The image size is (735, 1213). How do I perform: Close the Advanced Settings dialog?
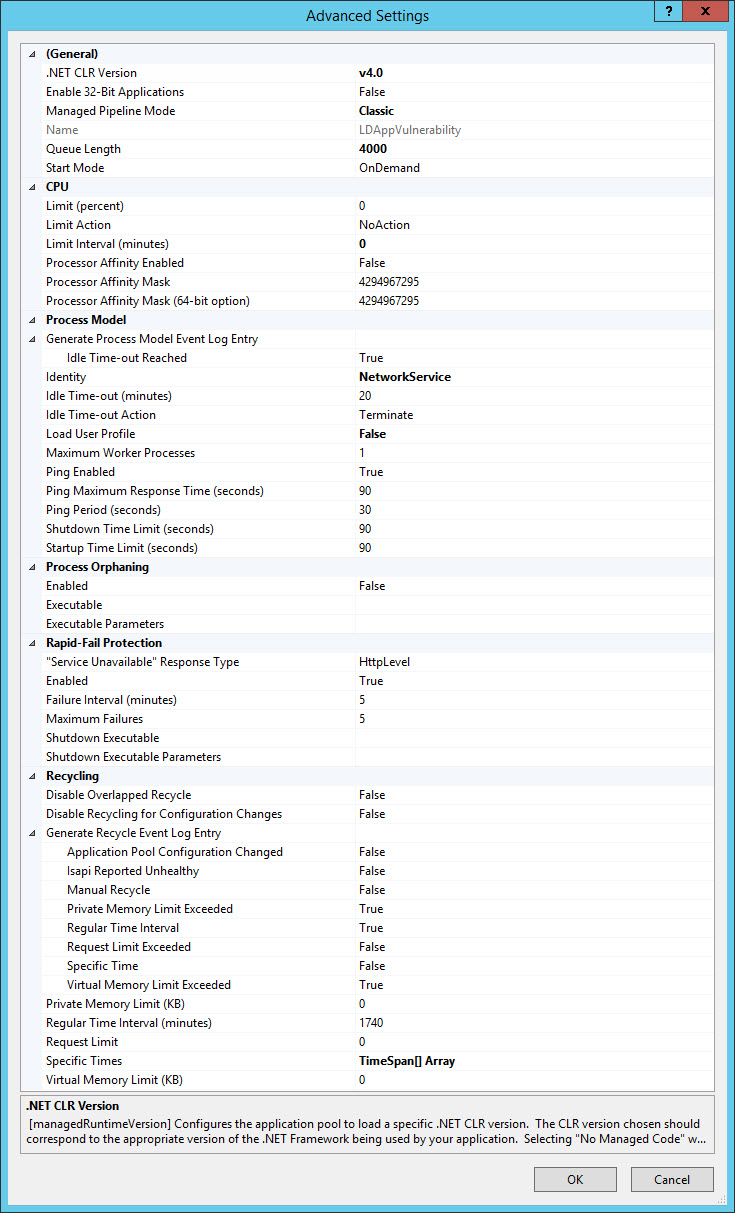pos(707,10)
